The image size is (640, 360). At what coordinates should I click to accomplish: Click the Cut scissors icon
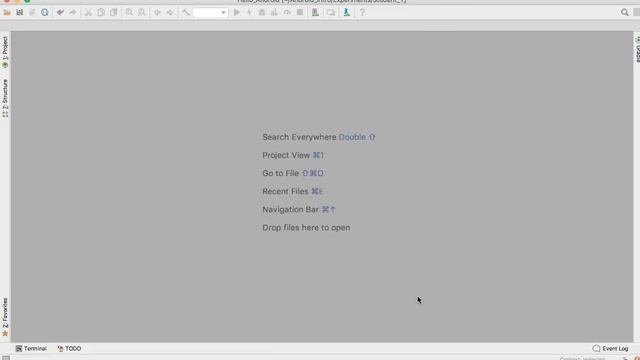88,13
